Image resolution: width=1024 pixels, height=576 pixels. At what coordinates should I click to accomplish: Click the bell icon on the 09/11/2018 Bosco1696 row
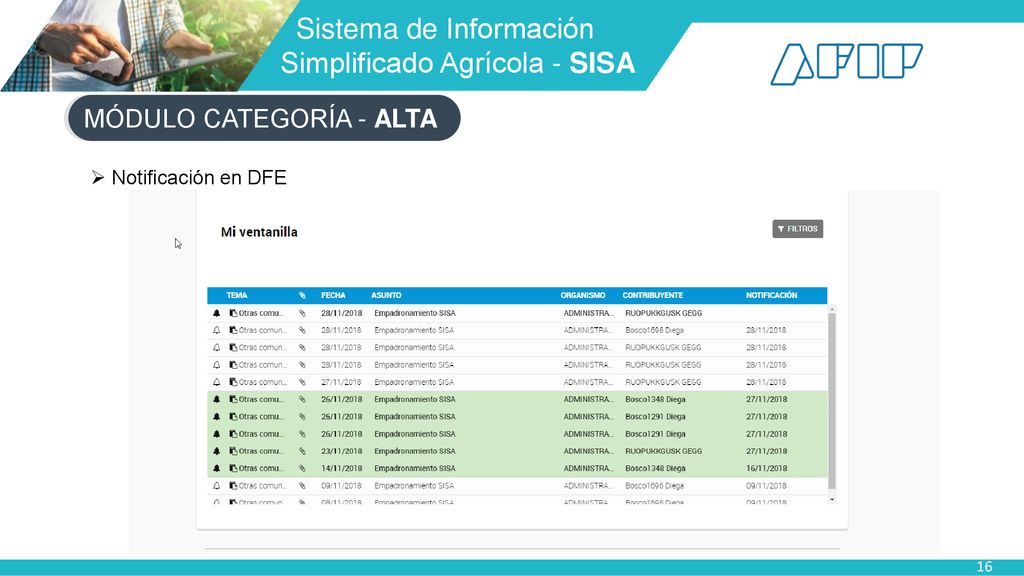217,486
